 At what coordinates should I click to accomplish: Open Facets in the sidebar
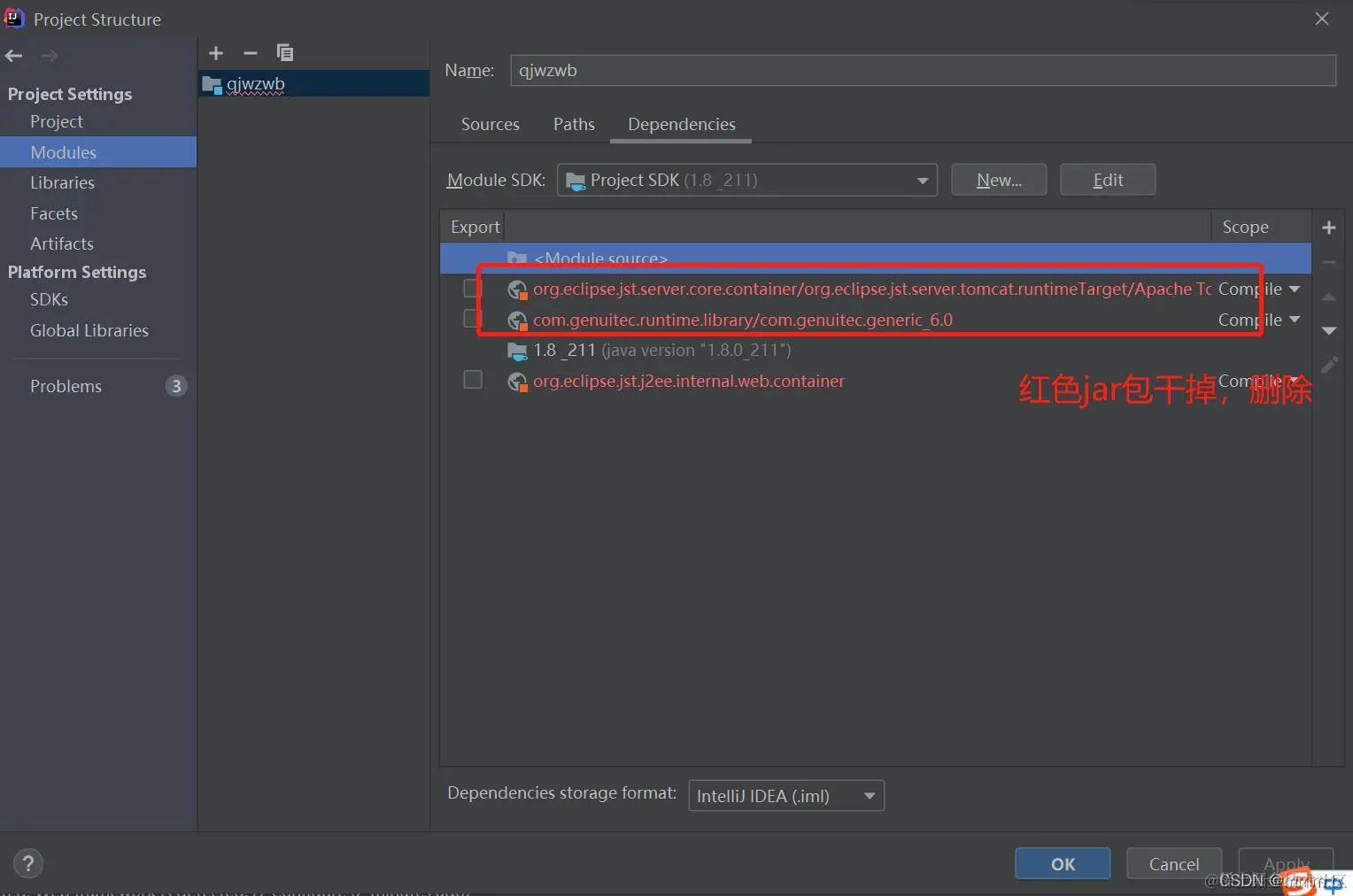tap(54, 213)
